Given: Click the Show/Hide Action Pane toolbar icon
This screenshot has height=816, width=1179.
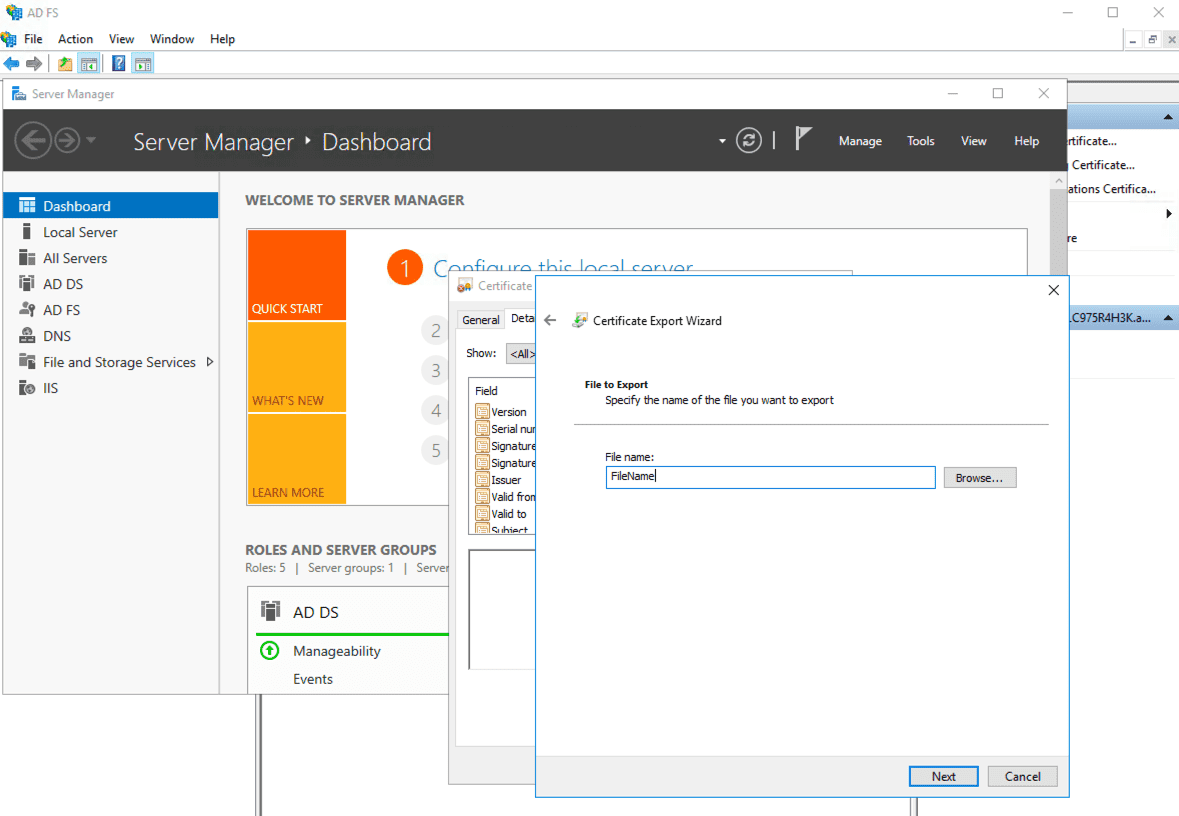Looking at the screenshot, I should (143, 63).
